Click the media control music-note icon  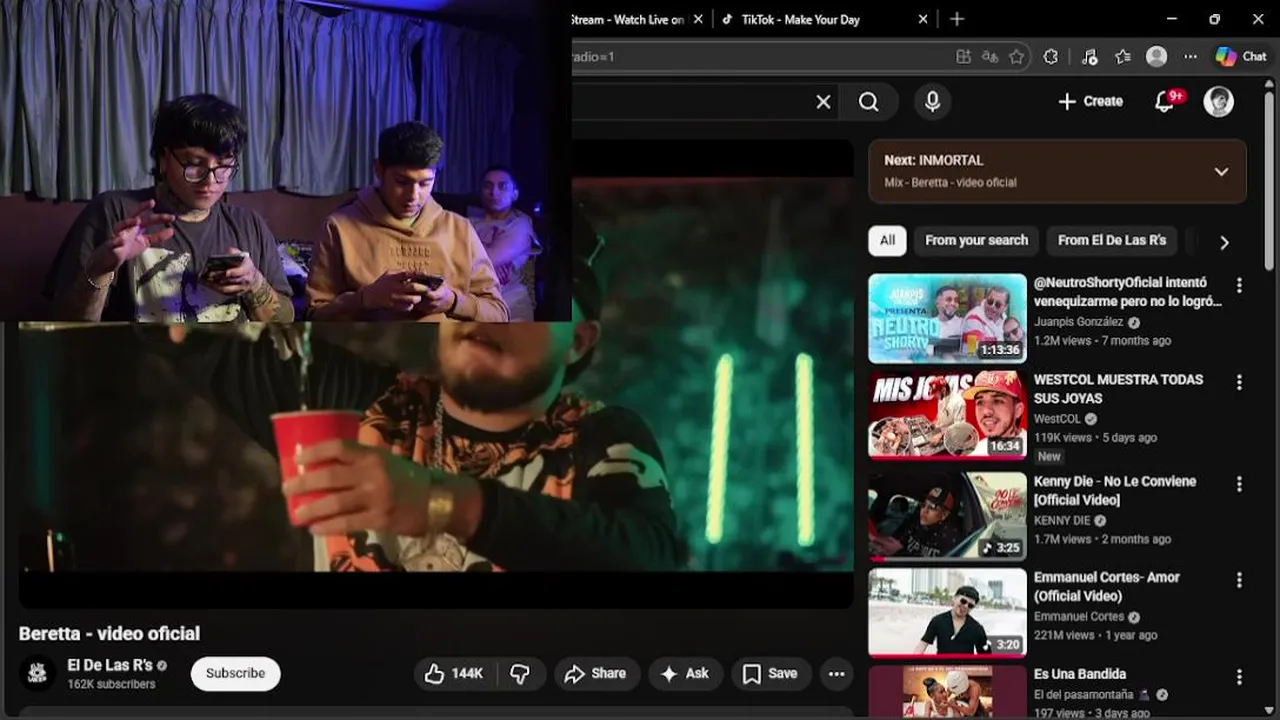point(1090,57)
